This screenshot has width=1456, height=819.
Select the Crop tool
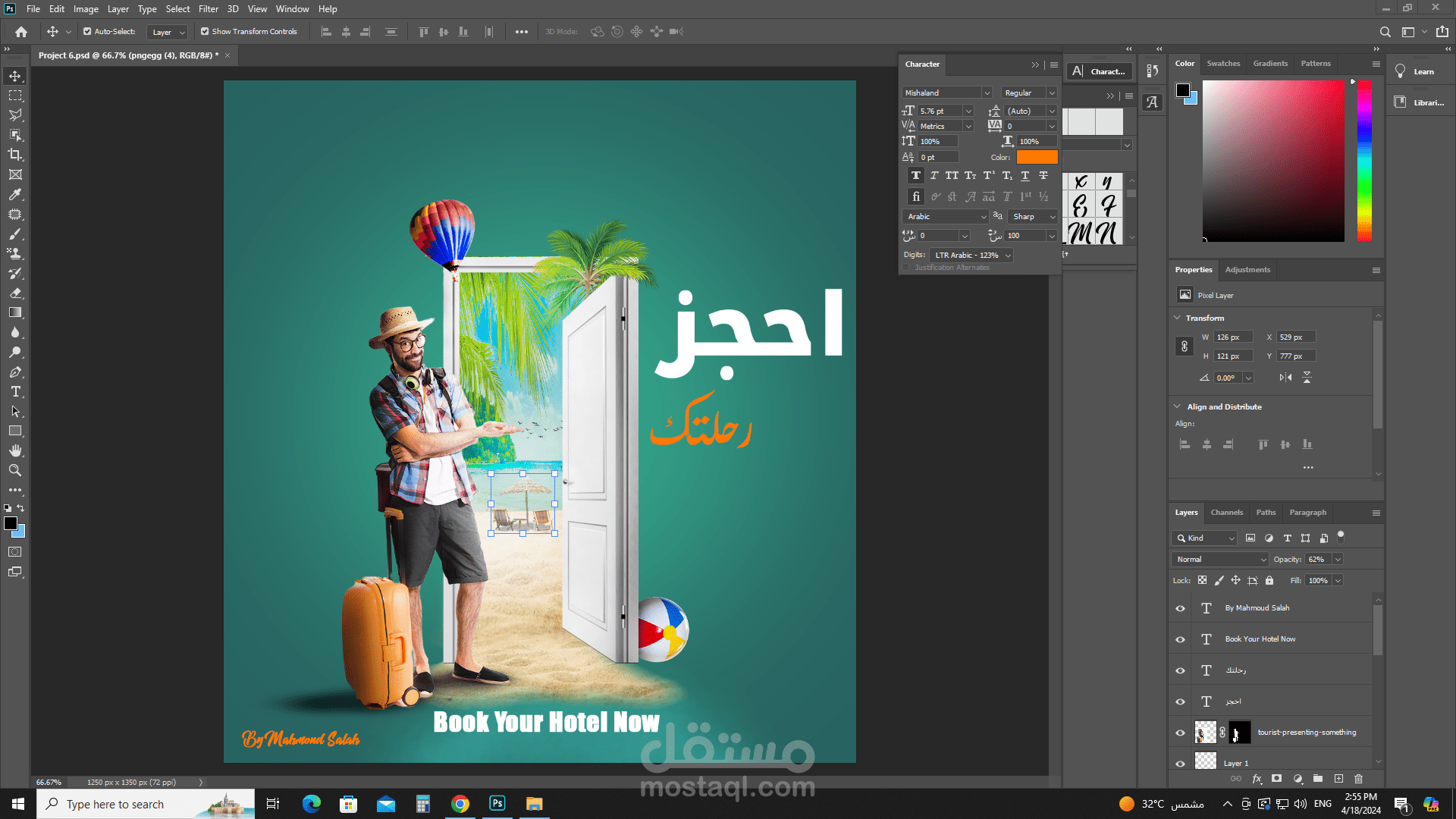tap(15, 155)
